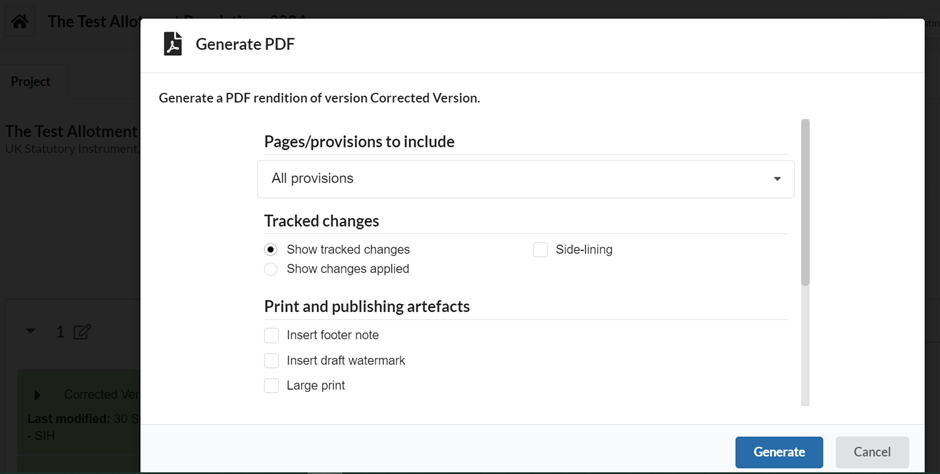Tick the Insert footer note checkbox
Screen dimensions: 940x474
coord(272,335)
